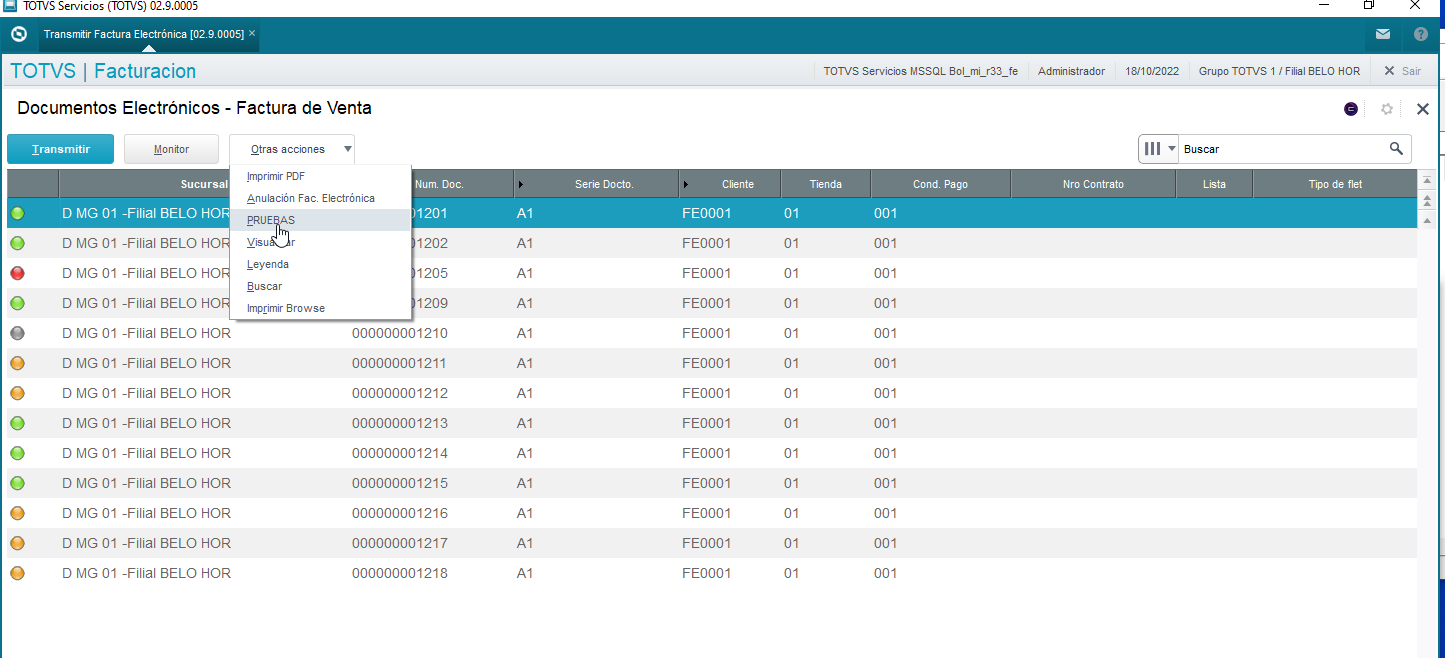Click Grupo TOTVS 1 / Filial label
Screen dimensions: 1445x658
(1279, 71)
